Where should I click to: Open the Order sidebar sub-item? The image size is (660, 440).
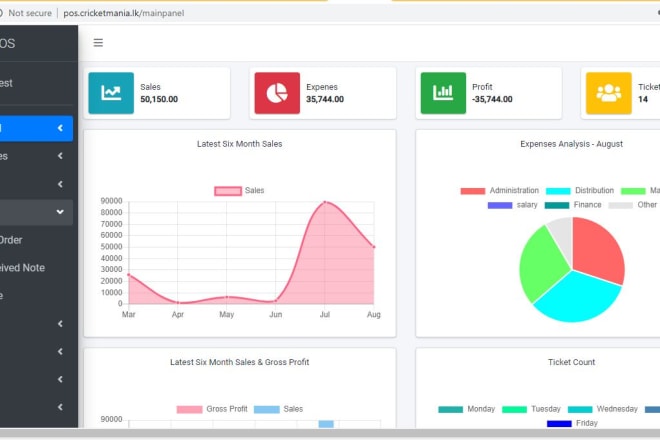[11, 240]
